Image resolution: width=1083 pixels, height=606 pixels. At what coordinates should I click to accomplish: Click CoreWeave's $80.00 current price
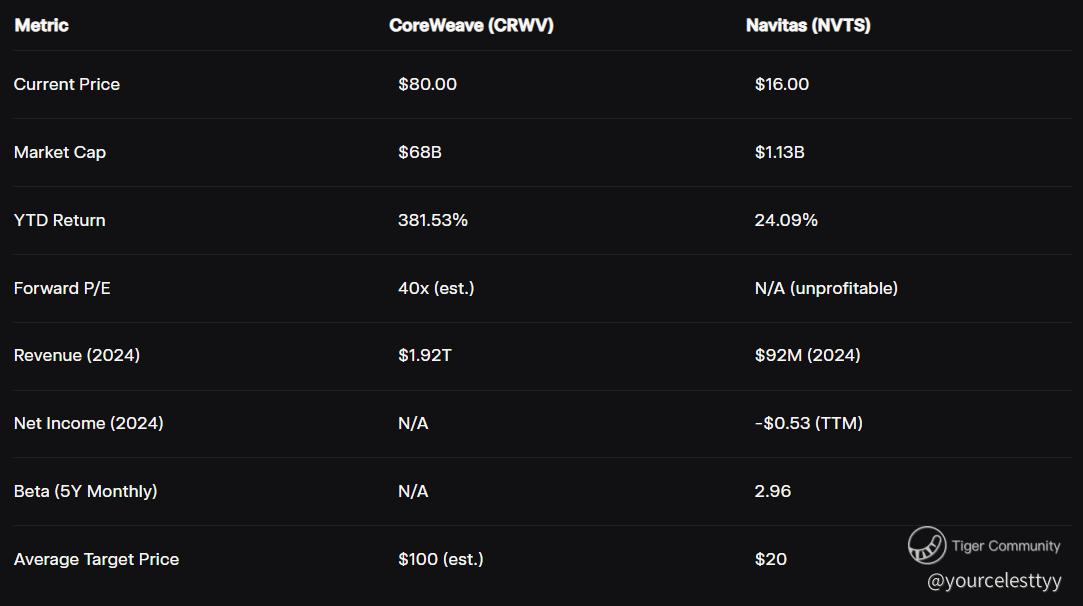point(427,84)
